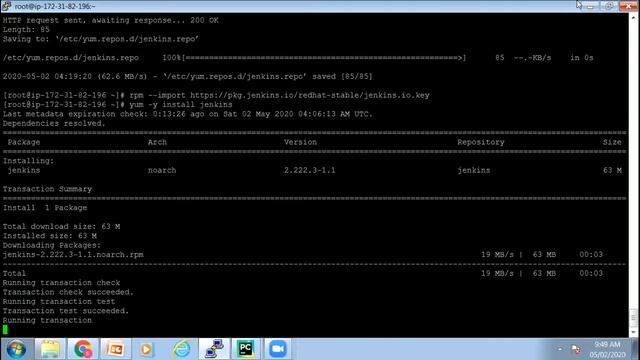
Task: Open PowerPoint from the taskbar
Action: tap(116, 349)
